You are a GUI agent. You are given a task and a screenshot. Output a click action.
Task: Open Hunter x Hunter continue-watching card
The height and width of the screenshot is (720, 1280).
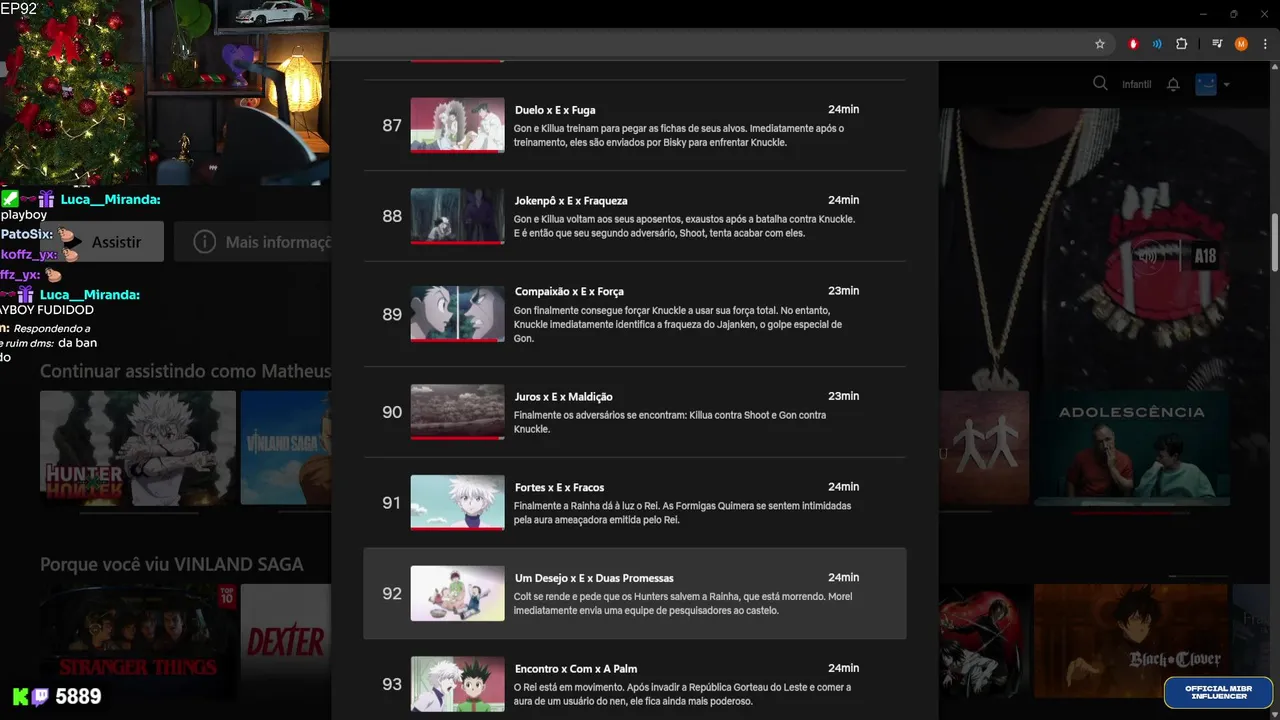(x=138, y=447)
